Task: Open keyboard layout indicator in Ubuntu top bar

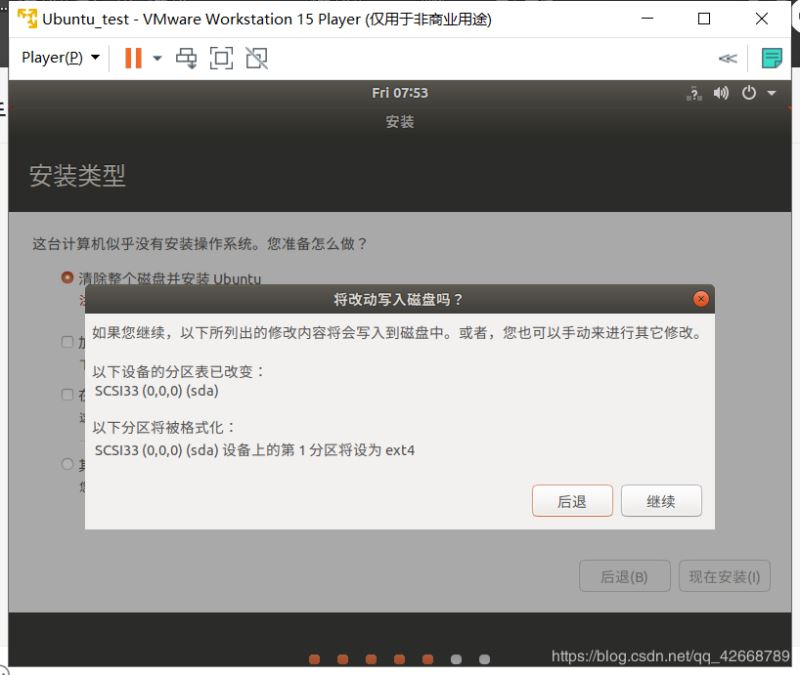Action: 694,92
